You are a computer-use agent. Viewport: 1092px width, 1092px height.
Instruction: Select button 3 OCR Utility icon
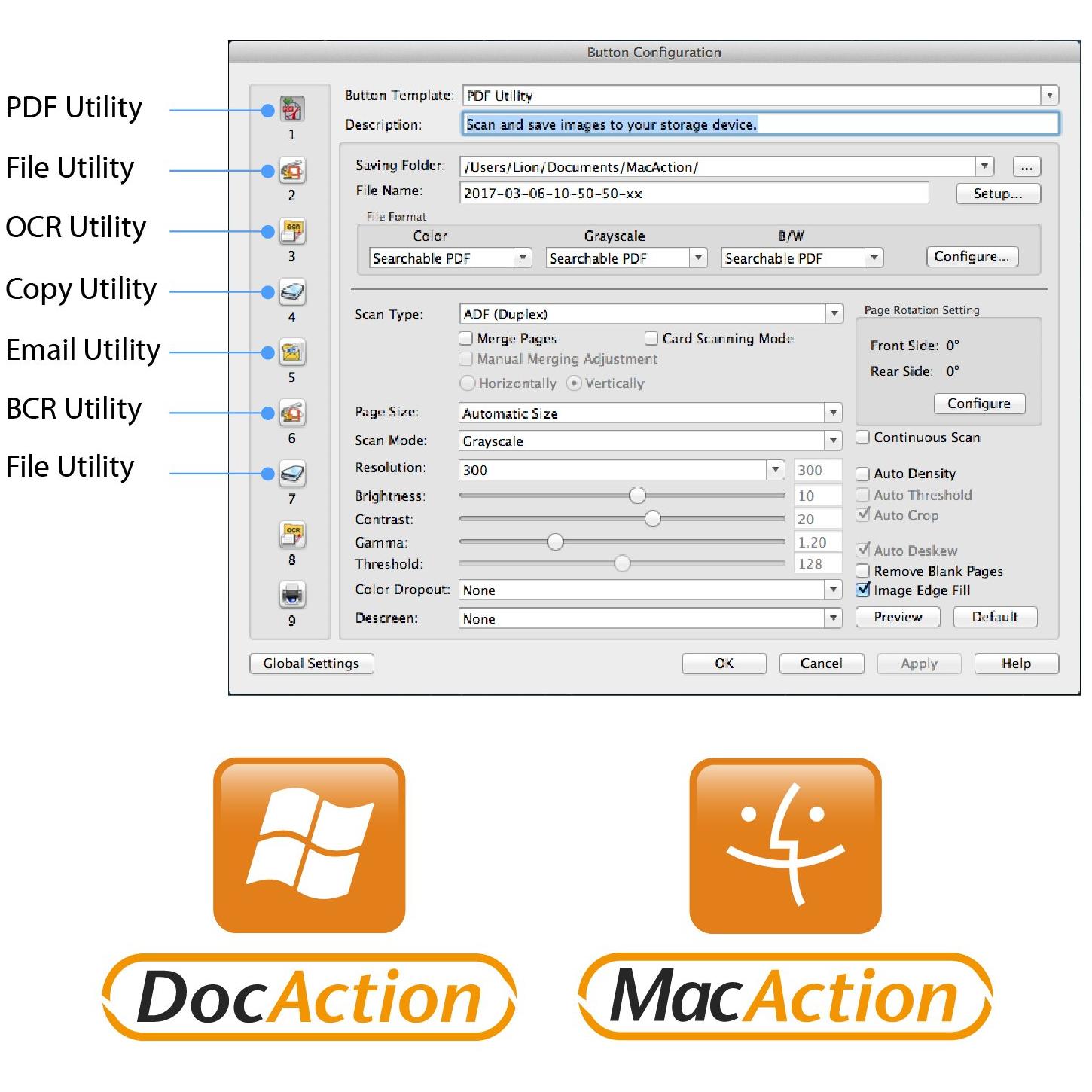click(x=292, y=231)
